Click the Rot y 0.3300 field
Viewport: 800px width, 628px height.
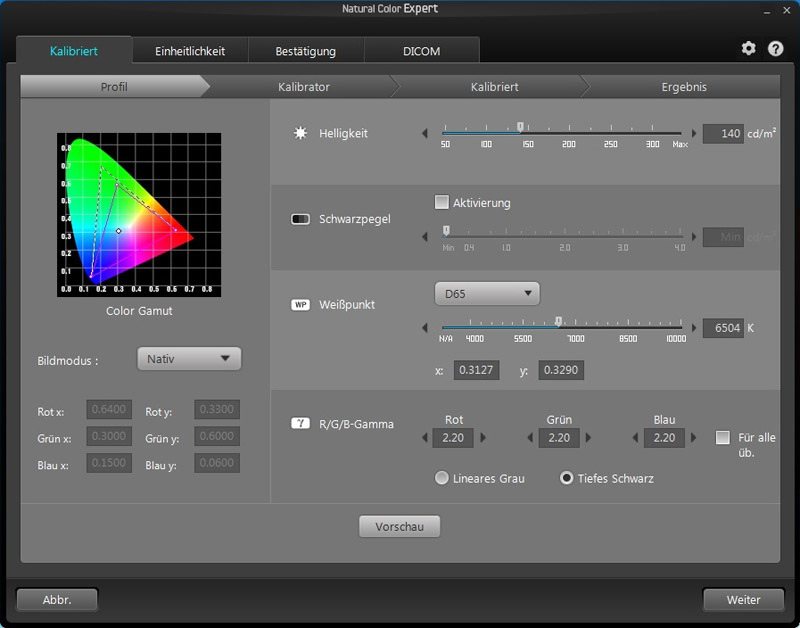[217, 409]
